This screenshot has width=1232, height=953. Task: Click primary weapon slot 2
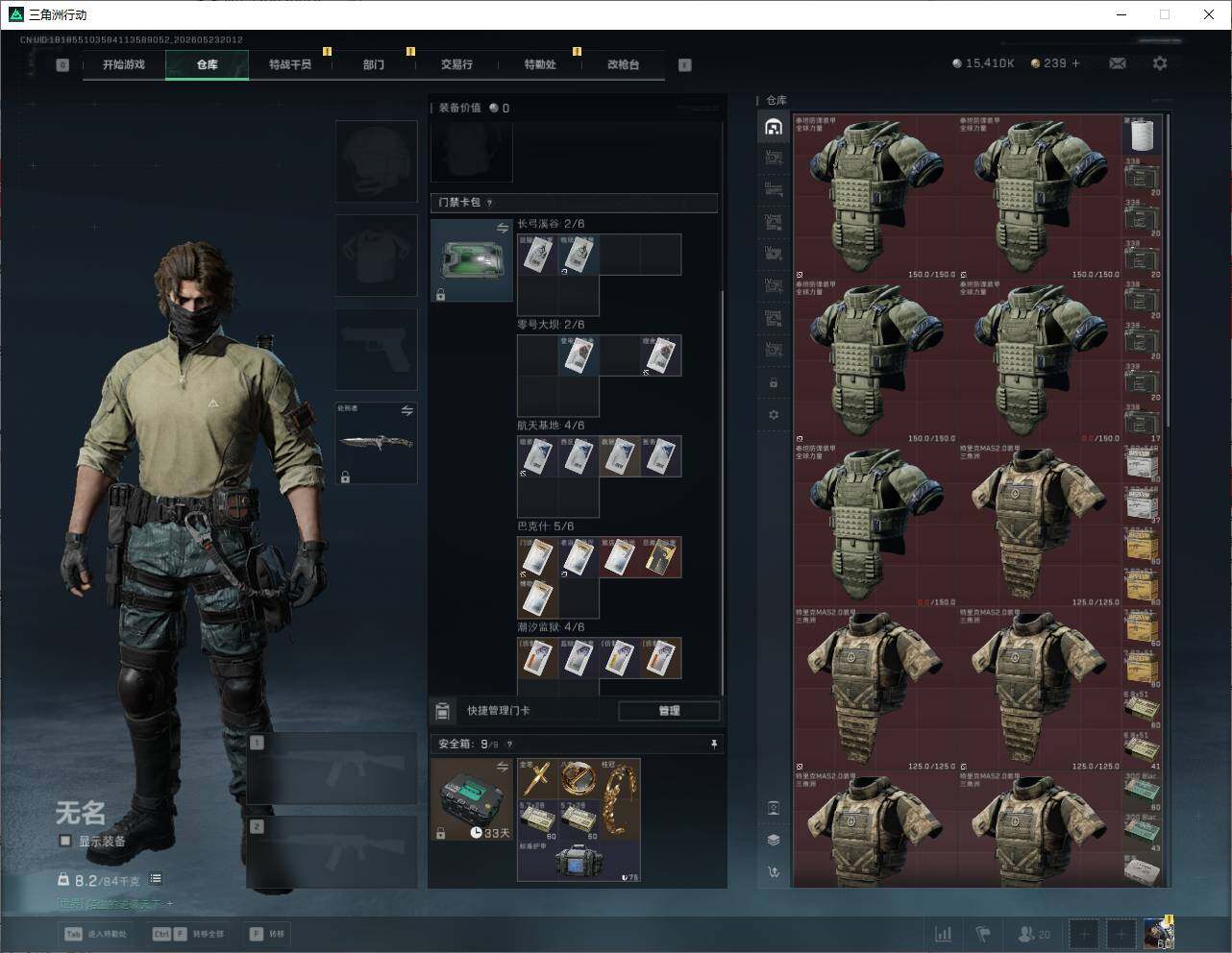(x=332, y=852)
